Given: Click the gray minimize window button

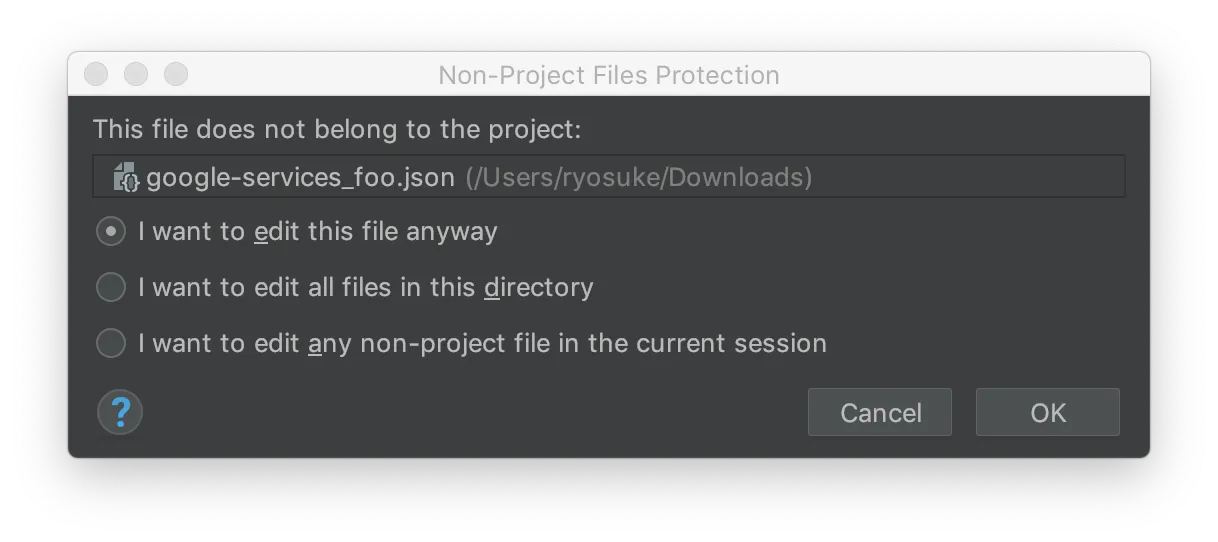Looking at the screenshot, I should 136,75.
